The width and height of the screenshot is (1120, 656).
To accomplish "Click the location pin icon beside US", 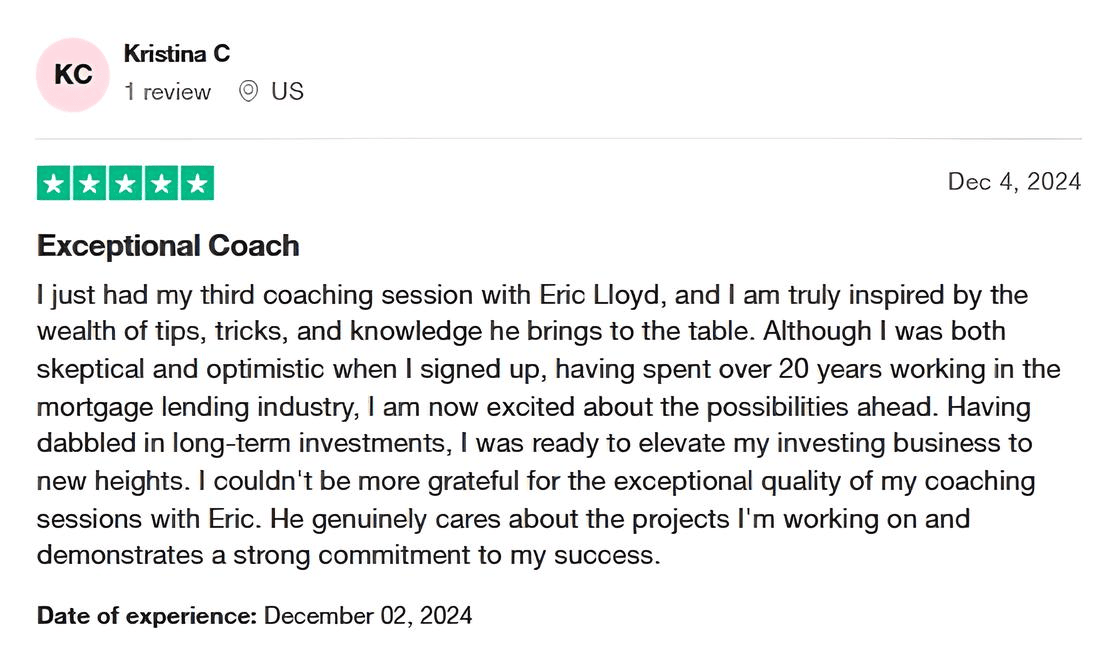I will coord(249,91).
